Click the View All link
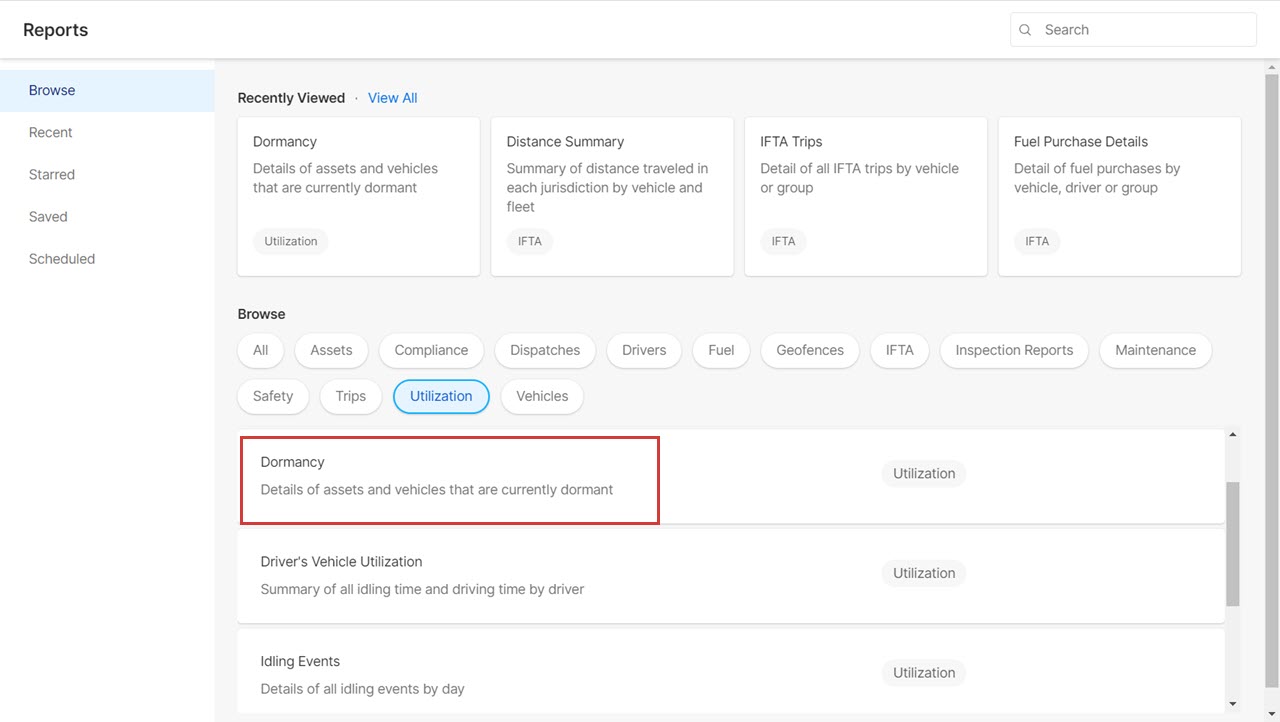1280x722 pixels. [x=392, y=98]
